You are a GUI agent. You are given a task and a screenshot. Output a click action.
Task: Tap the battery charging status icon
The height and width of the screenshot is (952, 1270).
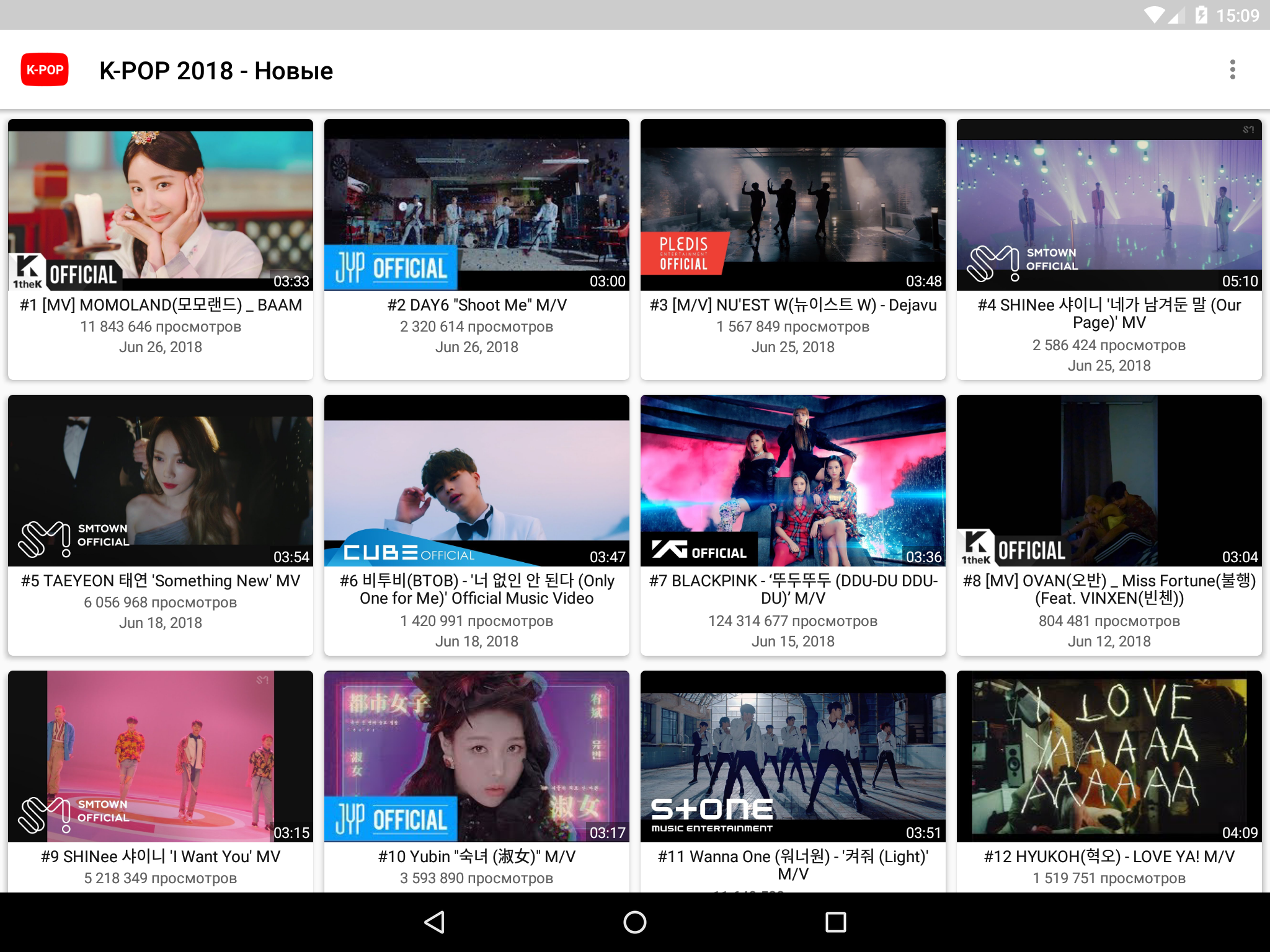click(1201, 15)
